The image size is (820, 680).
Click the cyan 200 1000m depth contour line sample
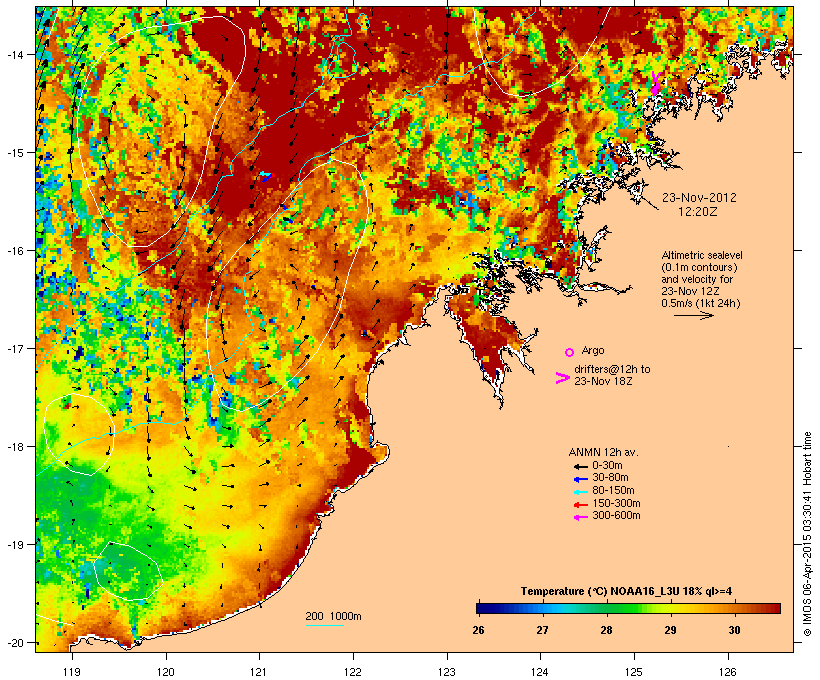click(324, 625)
